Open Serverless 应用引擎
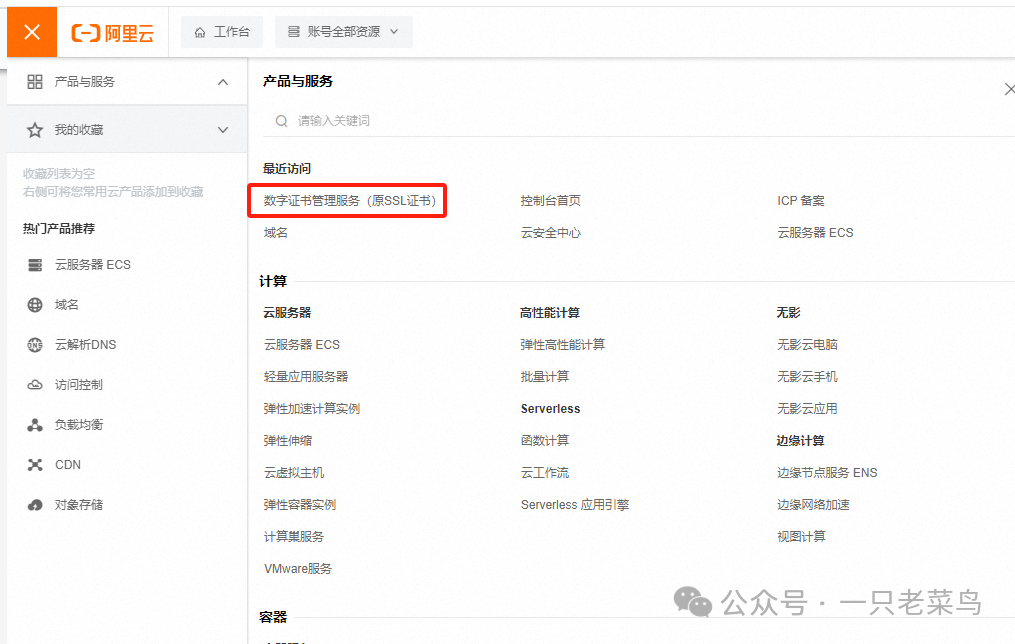Screen dimensions: 1015x644 click(575, 505)
